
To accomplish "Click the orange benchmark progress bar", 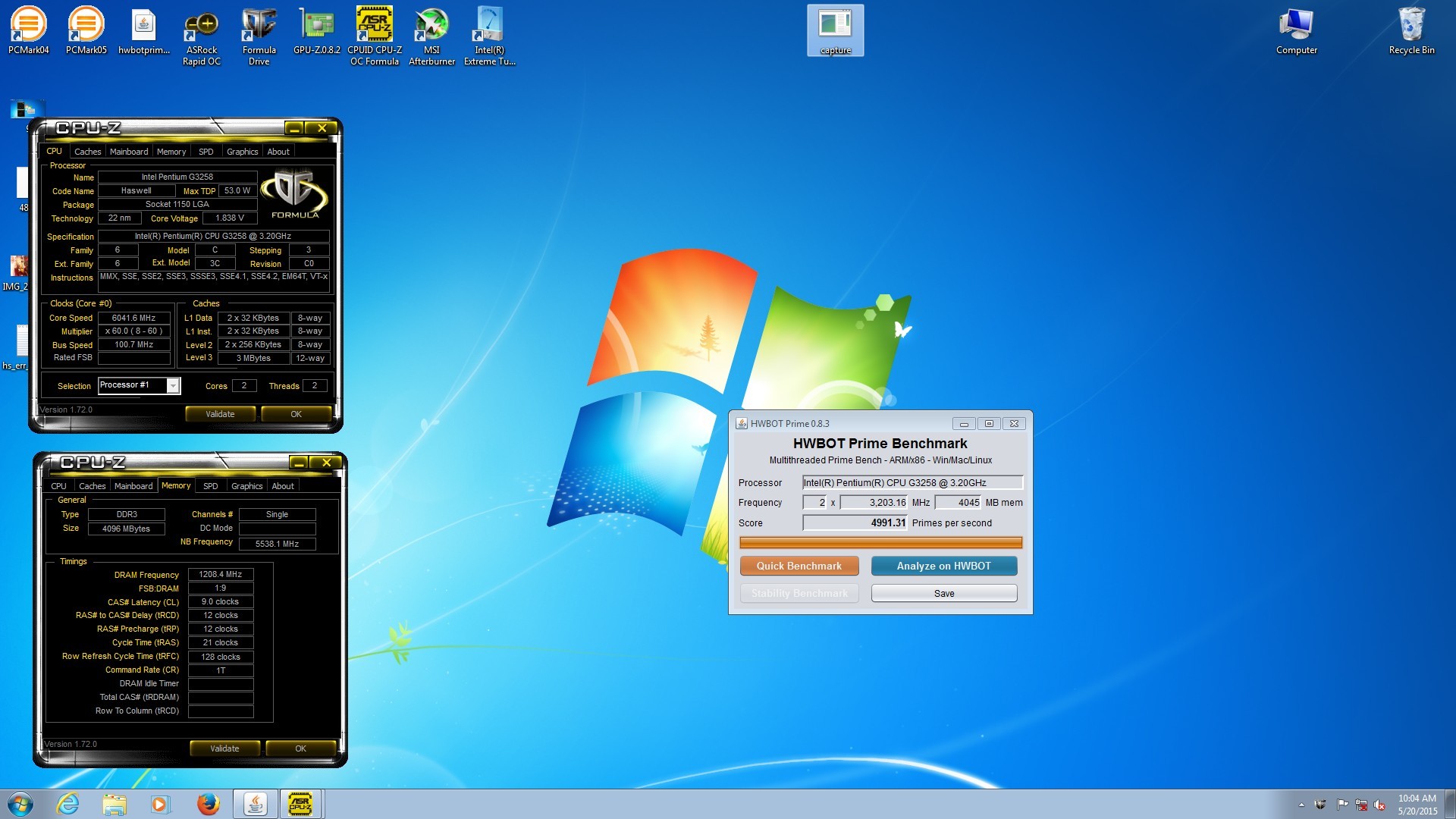I will pyautogui.click(x=880, y=542).
